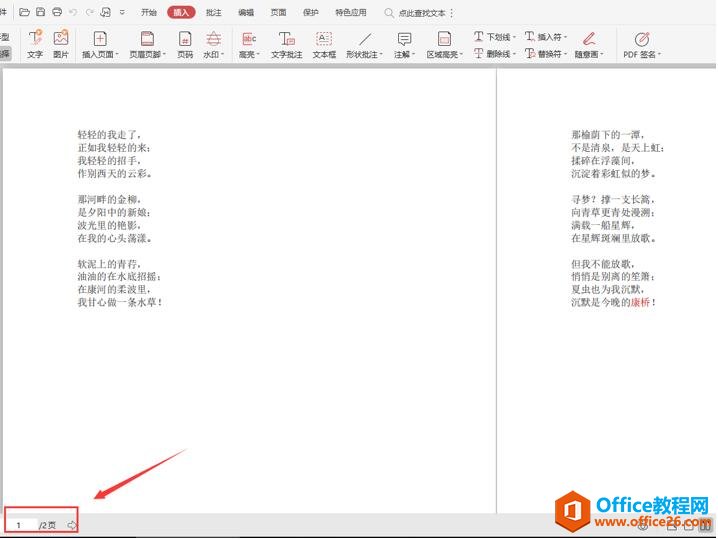This screenshot has height=539, width=718.
Task: Click the line 那榆荫下的一潭 on page two
Action: [x=608, y=135]
